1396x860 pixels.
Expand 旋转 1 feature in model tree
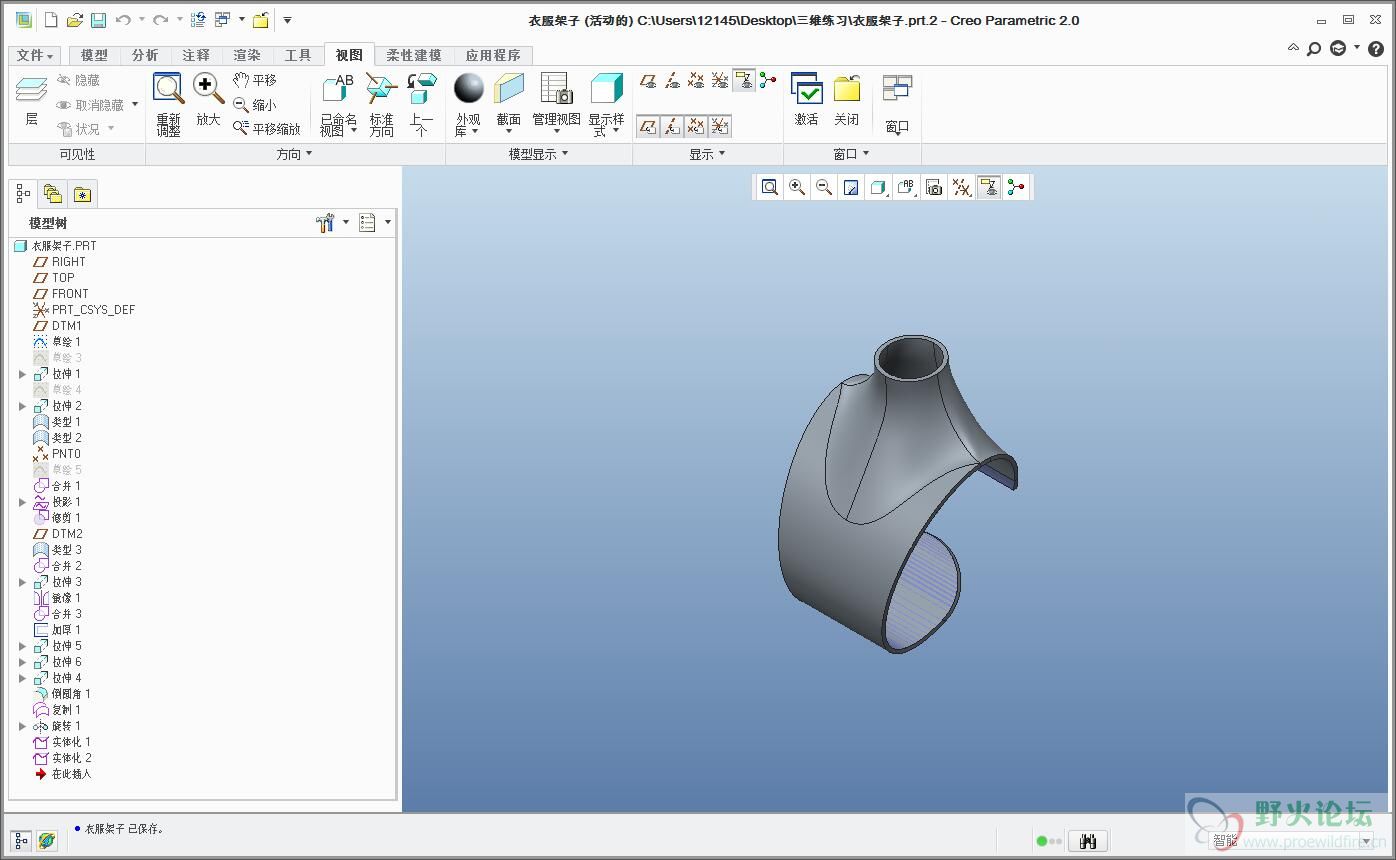coord(22,726)
